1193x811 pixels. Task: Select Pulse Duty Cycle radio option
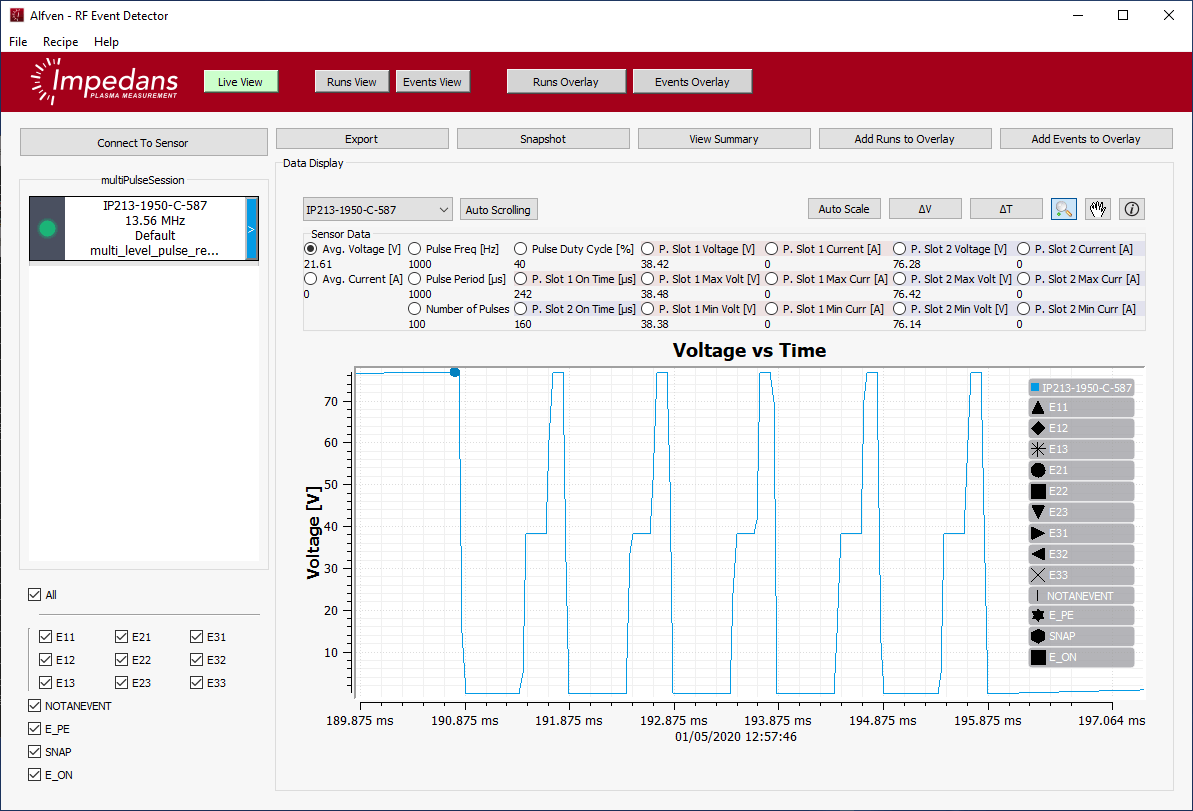[x=521, y=249]
